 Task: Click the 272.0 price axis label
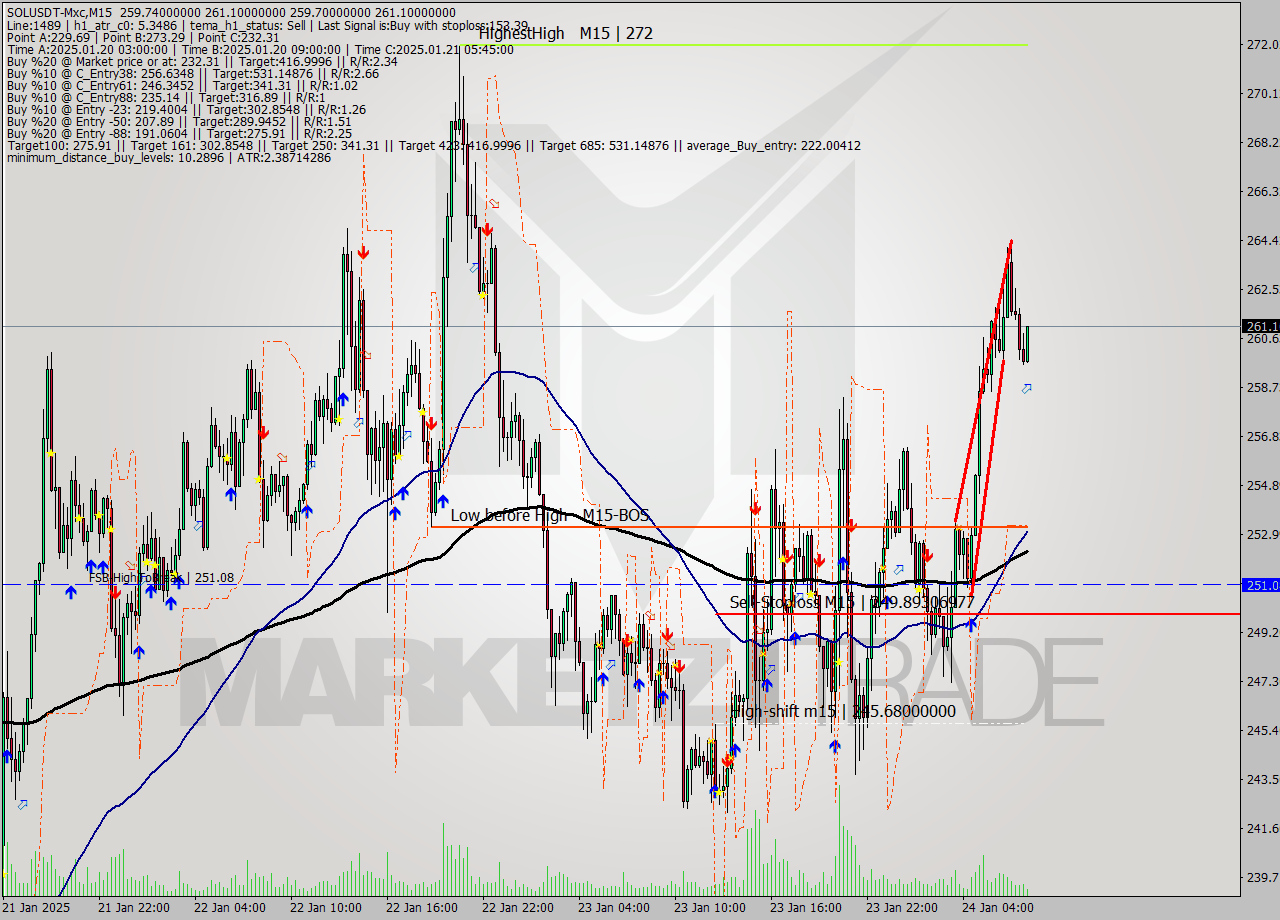[x=1262, y=45]
